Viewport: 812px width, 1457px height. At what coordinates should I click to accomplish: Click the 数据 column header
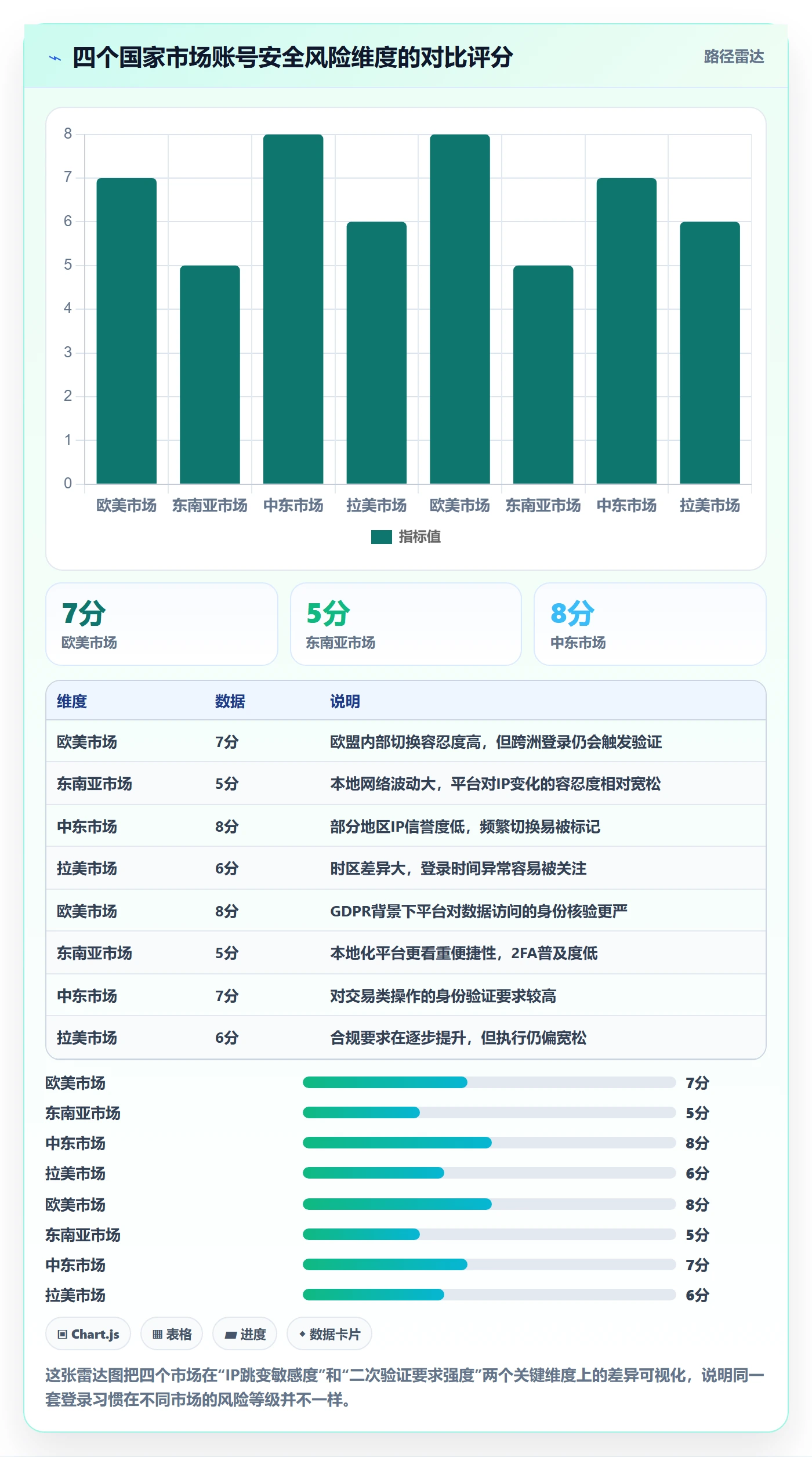(x=230, y=701)
